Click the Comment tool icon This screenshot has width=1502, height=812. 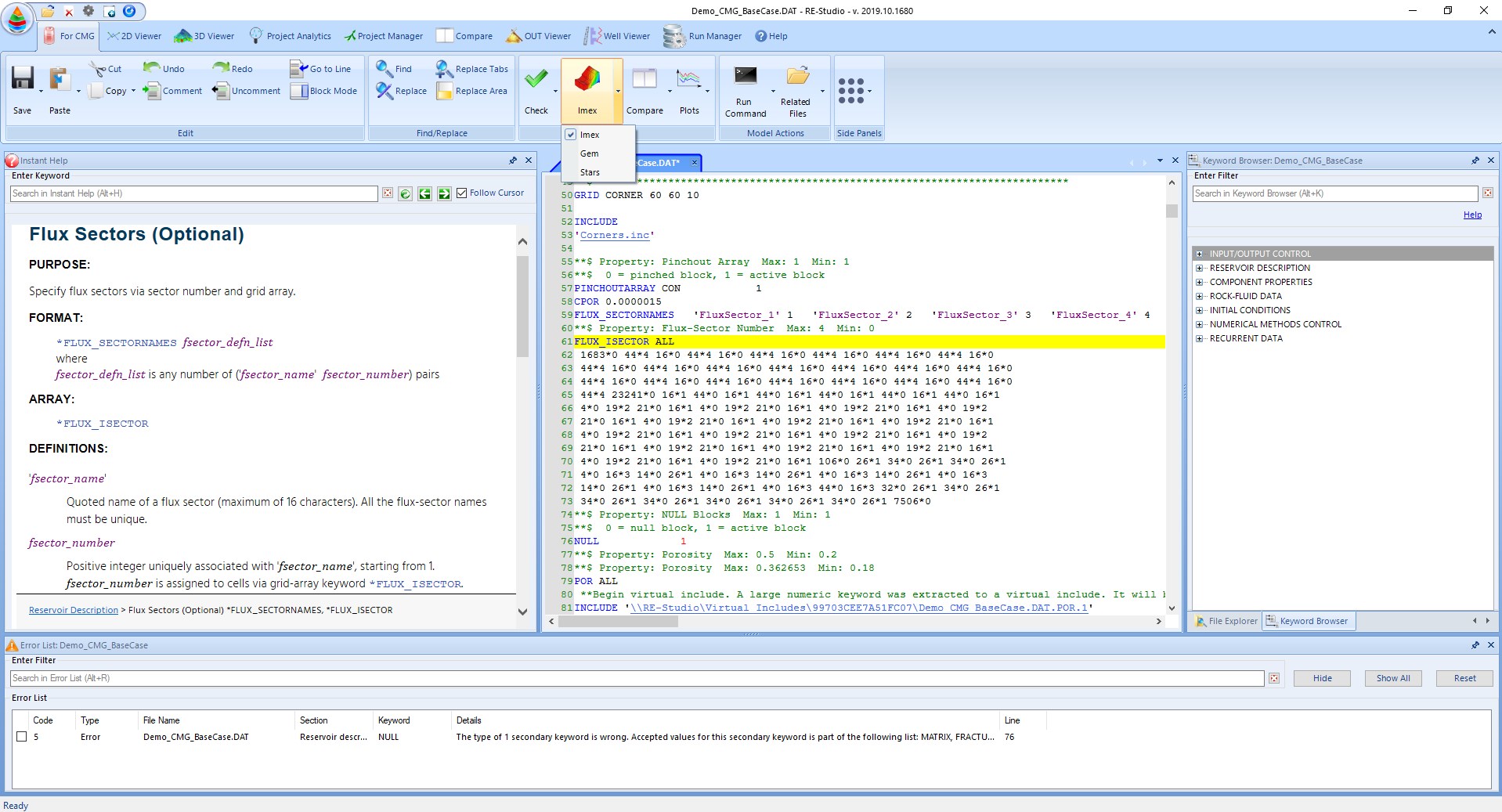click(151, 91)
